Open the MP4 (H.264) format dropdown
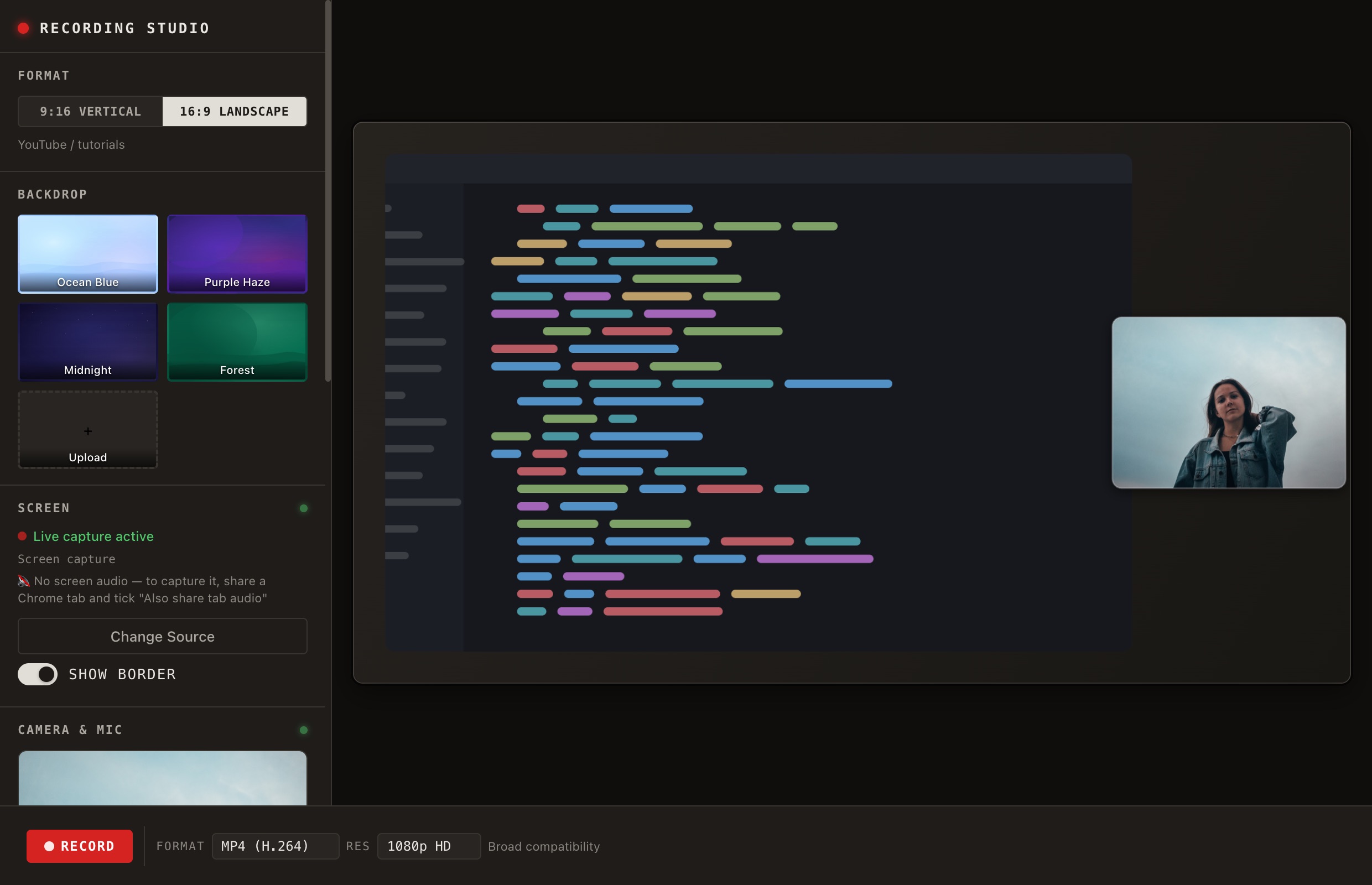The width and height of the screenshot is (1372, 885). coord(276,846)
